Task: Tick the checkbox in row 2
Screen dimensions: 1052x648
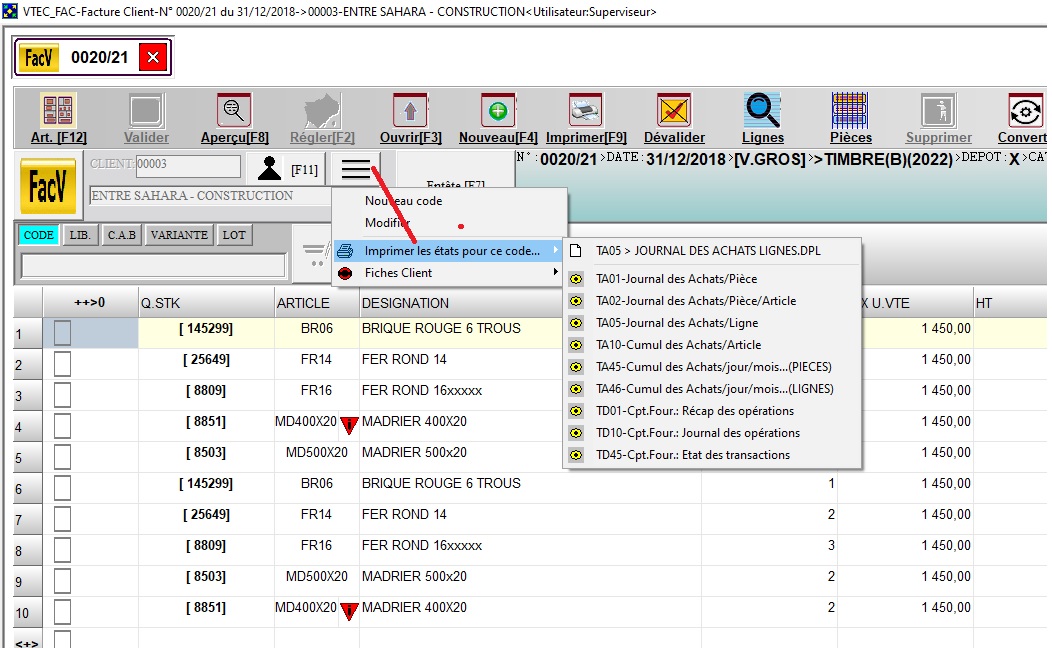Action: (x=62, y=364)
